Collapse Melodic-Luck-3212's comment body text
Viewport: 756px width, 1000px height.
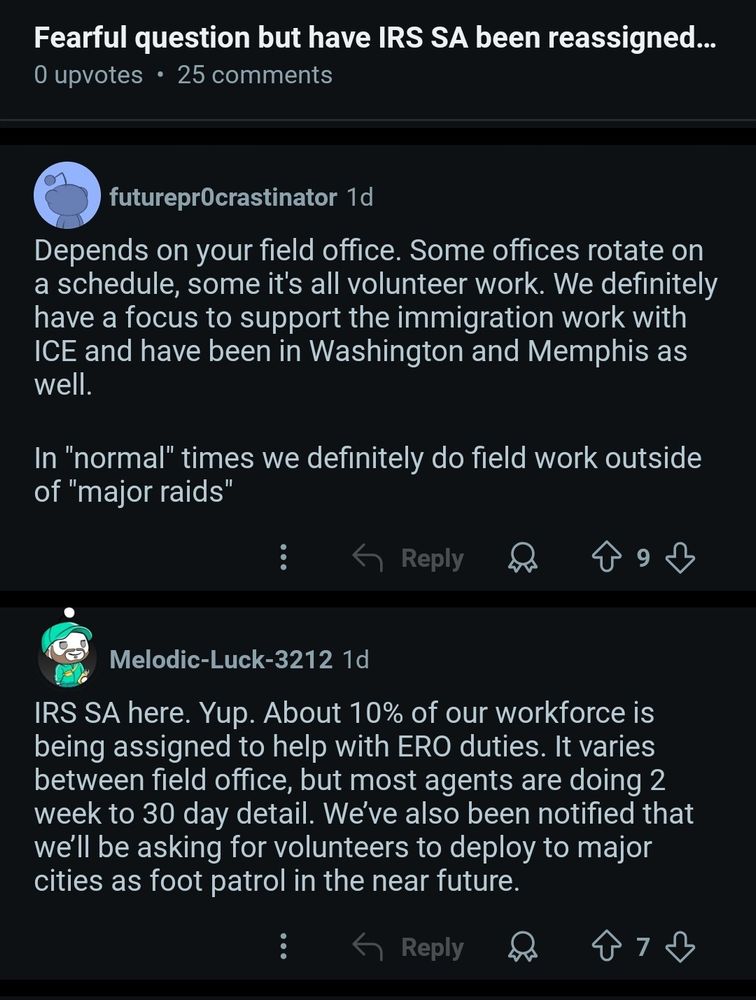364,797
